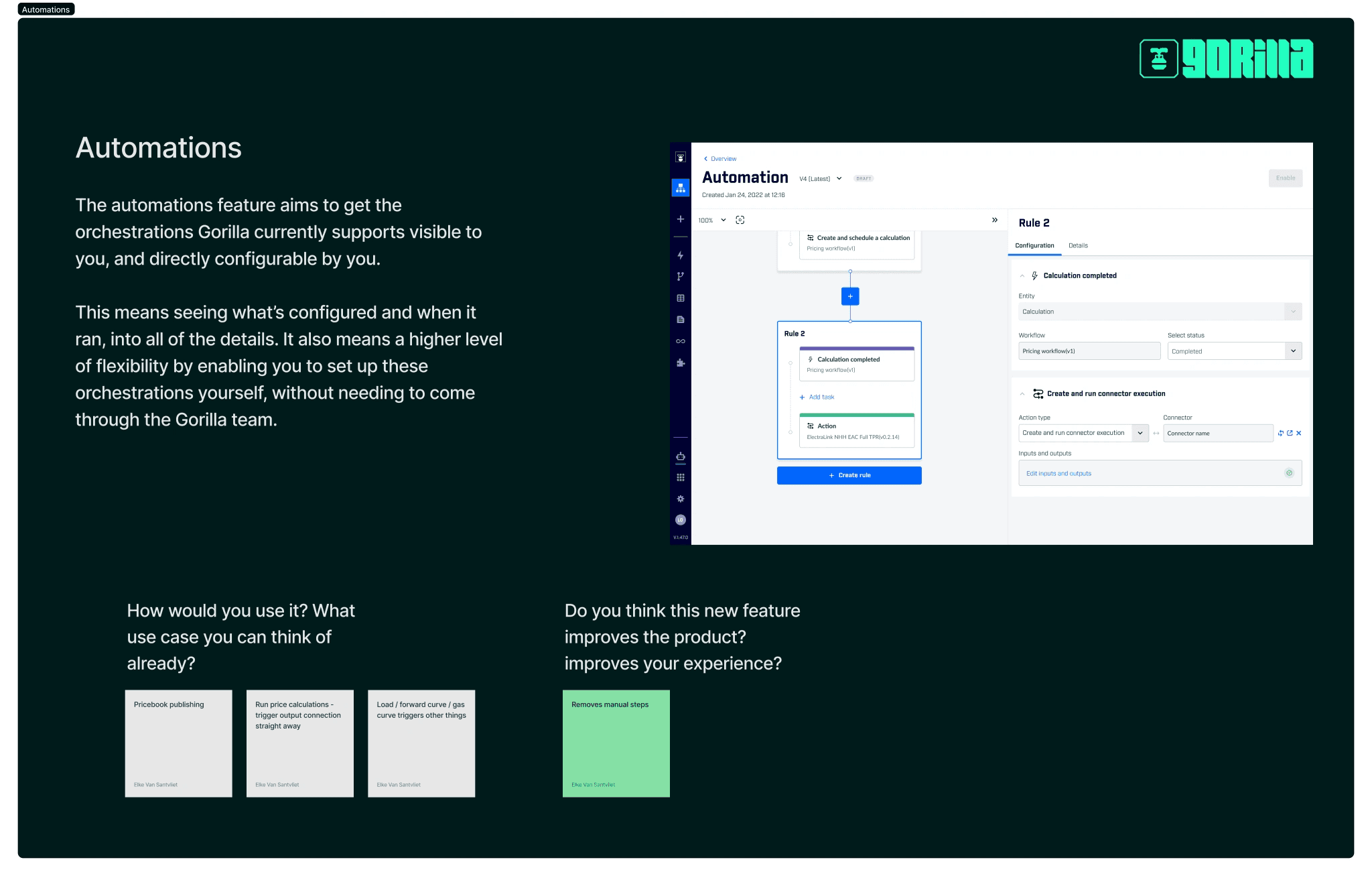1372x876 pixels.
Task: Click the Create rule button
Action: coord(849,475)
